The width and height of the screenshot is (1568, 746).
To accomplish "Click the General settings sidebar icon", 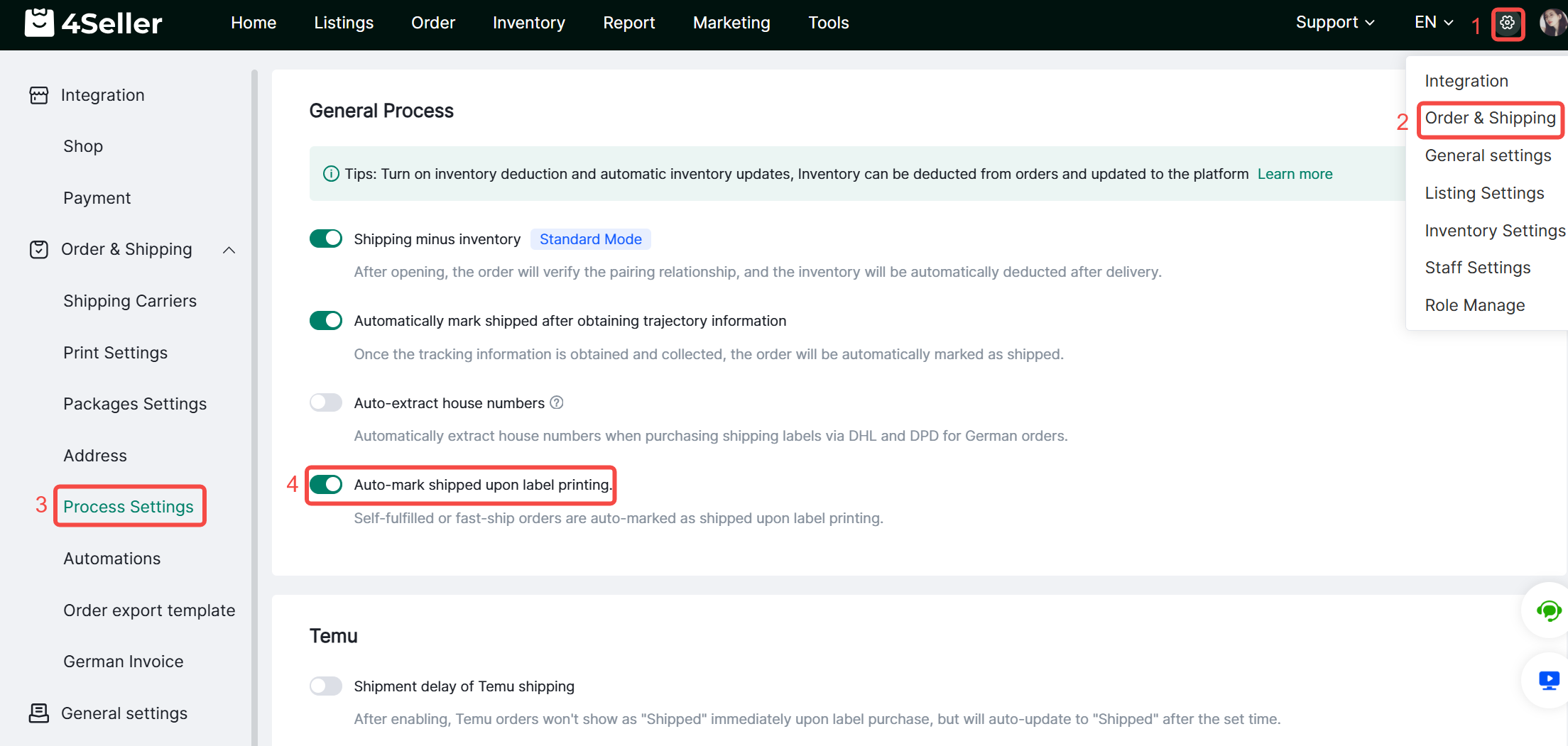I will pos(39,713).
